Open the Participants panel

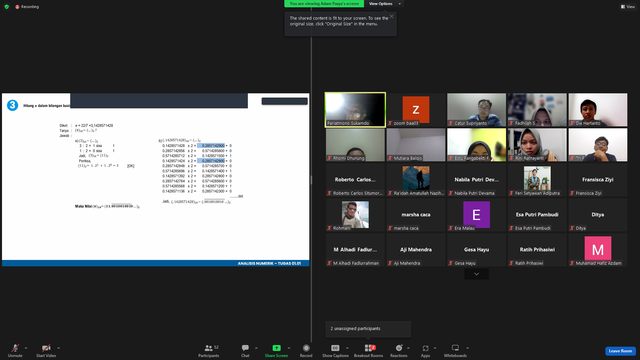(x=209, y=350)
